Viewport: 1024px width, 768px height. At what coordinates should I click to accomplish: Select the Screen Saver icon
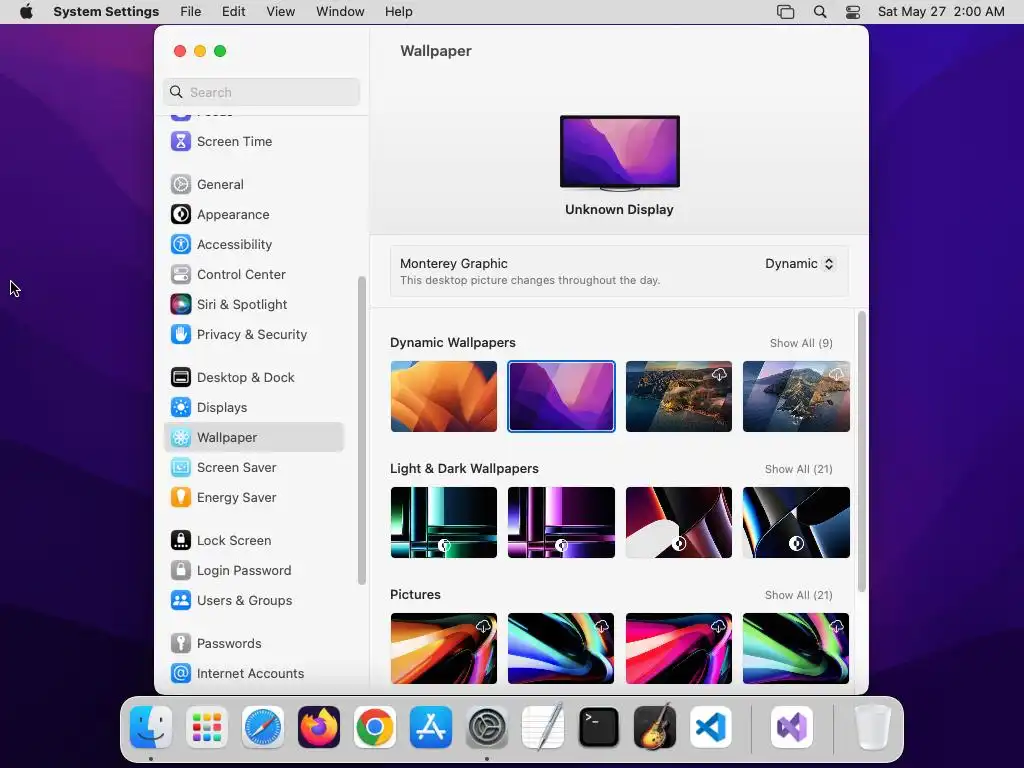pyautogui.click(x=181, y=468)
